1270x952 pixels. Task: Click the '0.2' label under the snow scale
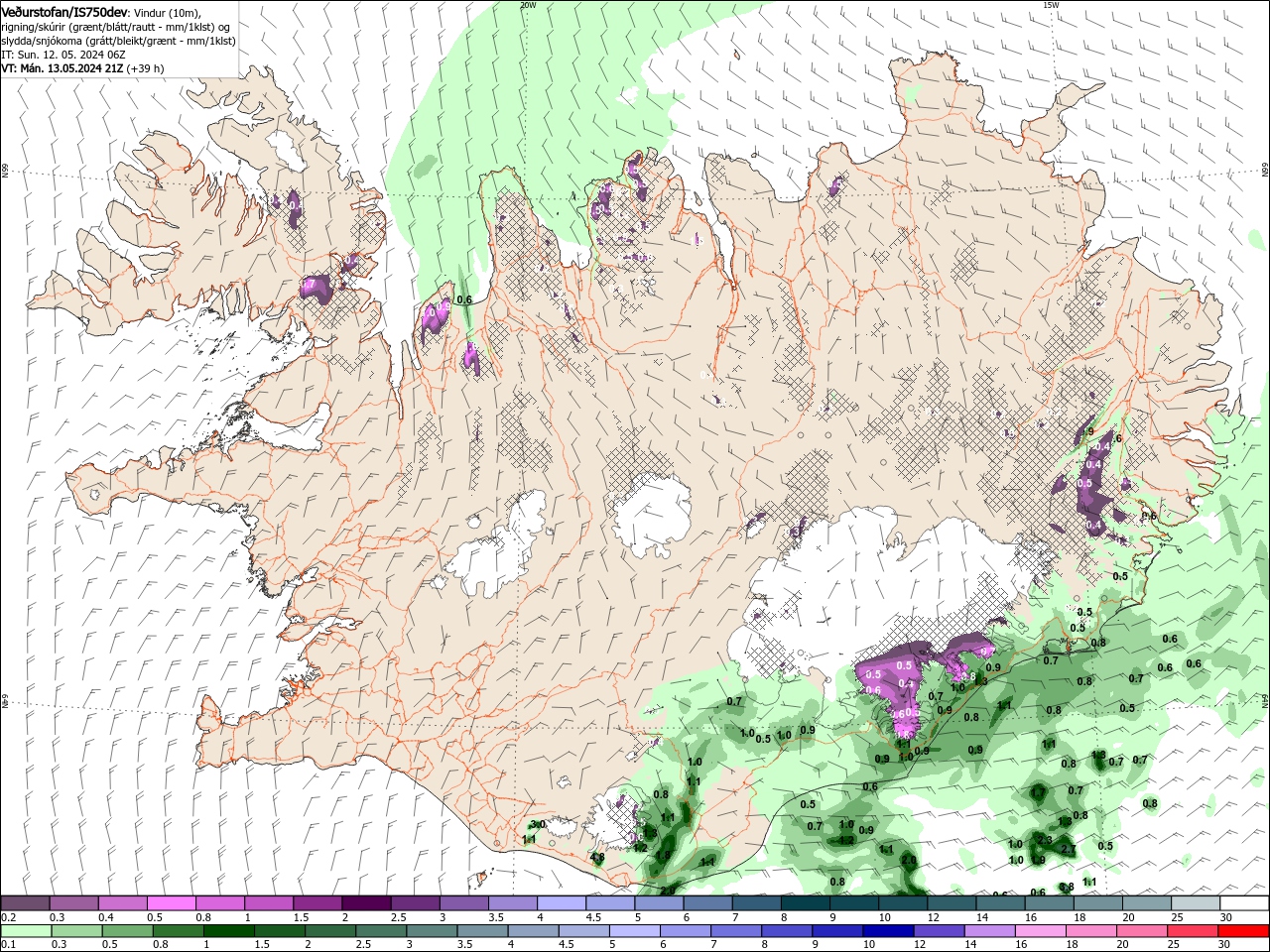pyautogui.click(x=9, y=917)
